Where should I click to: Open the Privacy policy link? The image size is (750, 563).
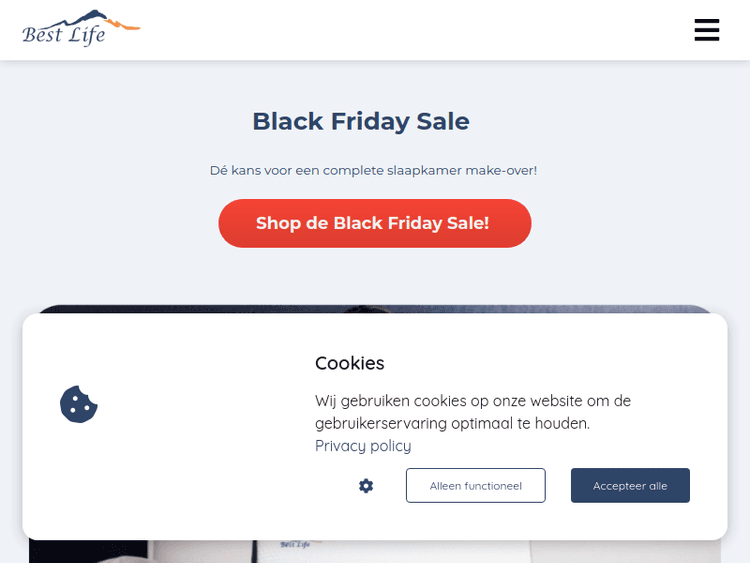click(x=363, y=446)
